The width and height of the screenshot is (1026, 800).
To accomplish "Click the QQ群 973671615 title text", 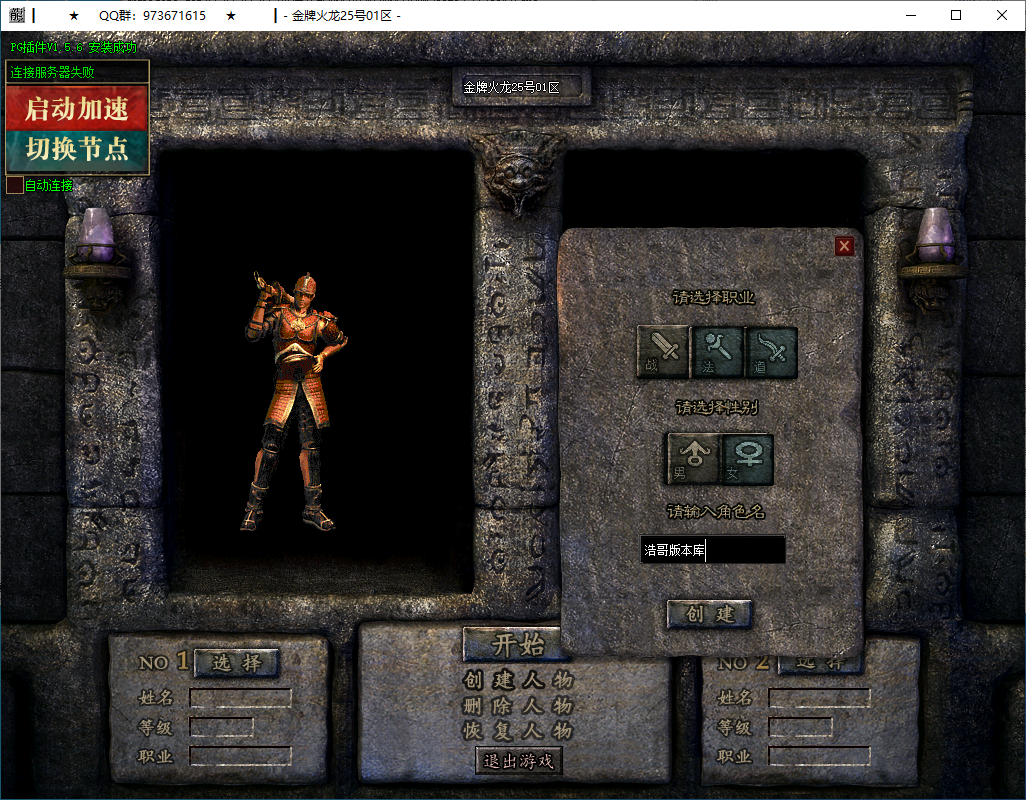I will click(x=152, y=15).
